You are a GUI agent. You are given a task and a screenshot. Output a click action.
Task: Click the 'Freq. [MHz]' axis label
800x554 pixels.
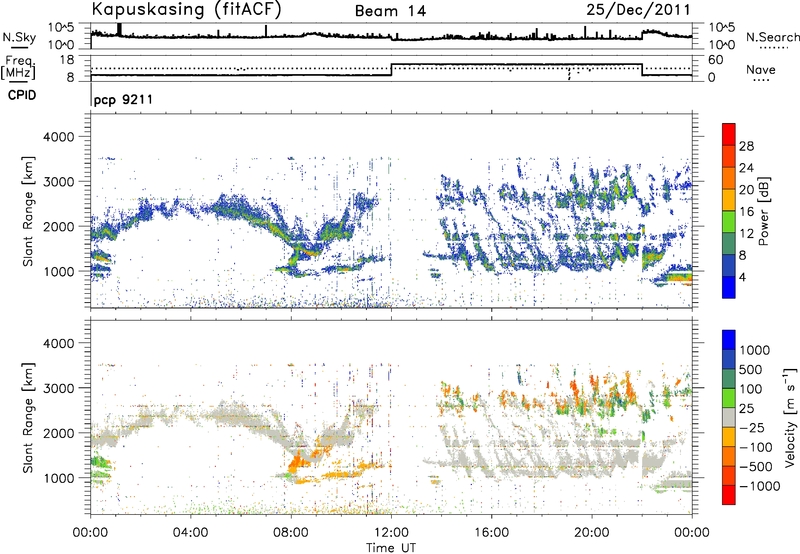(x=18, y=68)
